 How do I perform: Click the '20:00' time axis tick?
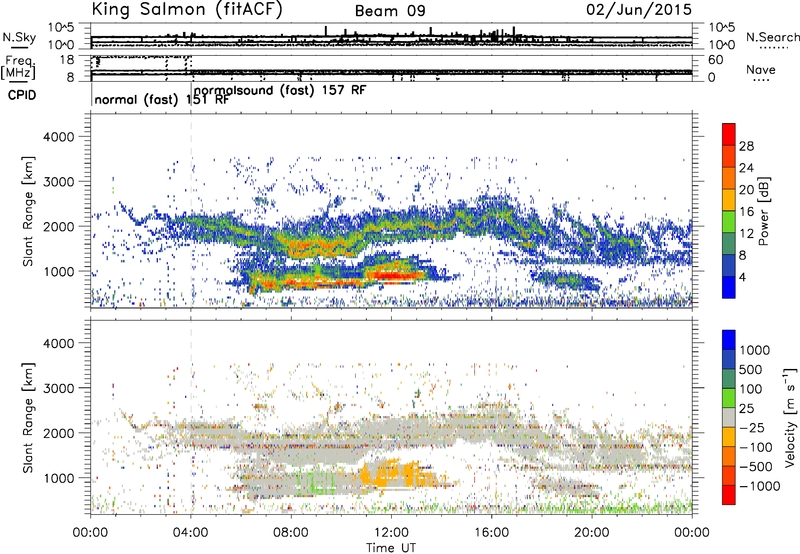592,533
